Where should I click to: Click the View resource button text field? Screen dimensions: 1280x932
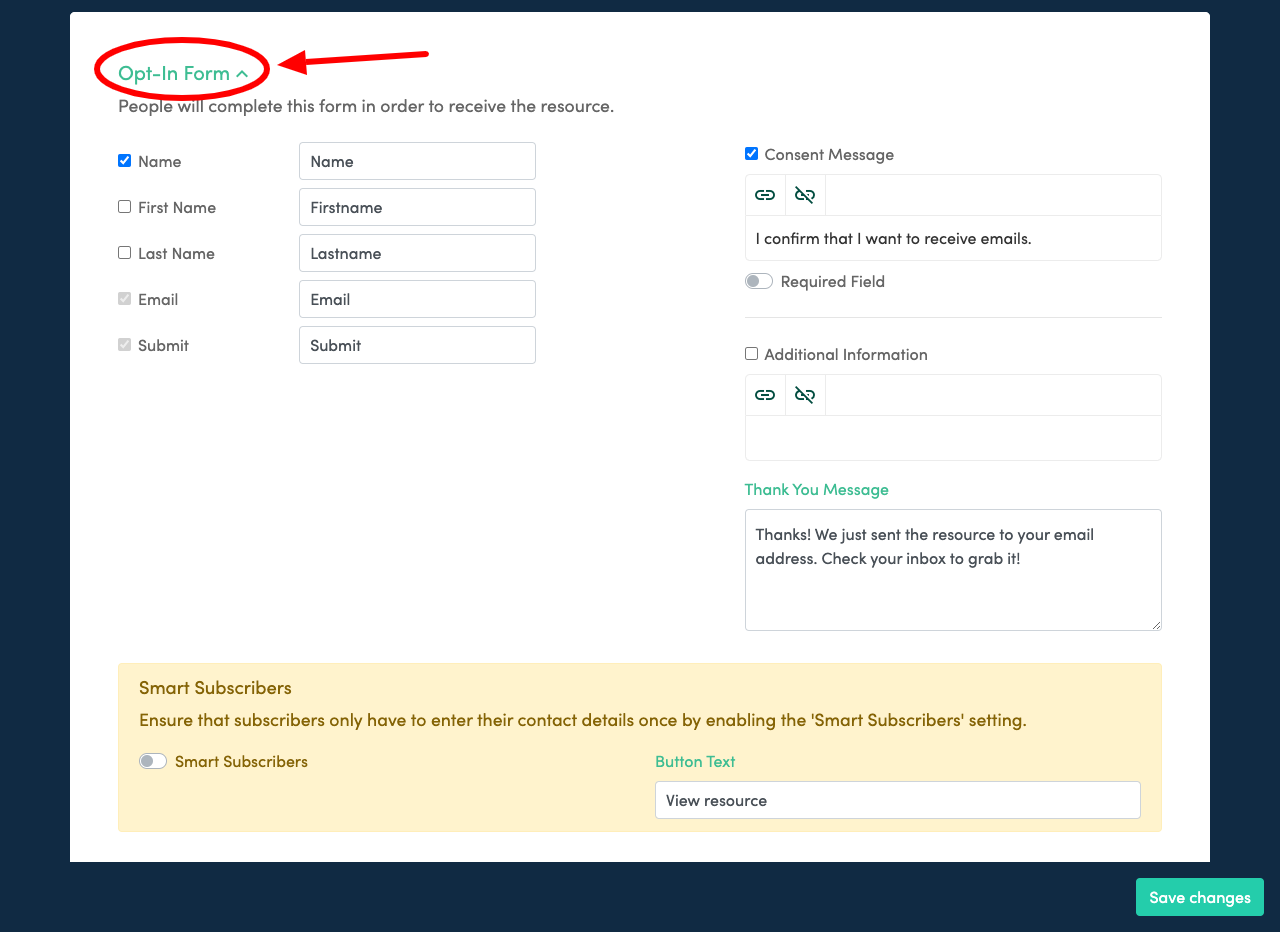897,800
